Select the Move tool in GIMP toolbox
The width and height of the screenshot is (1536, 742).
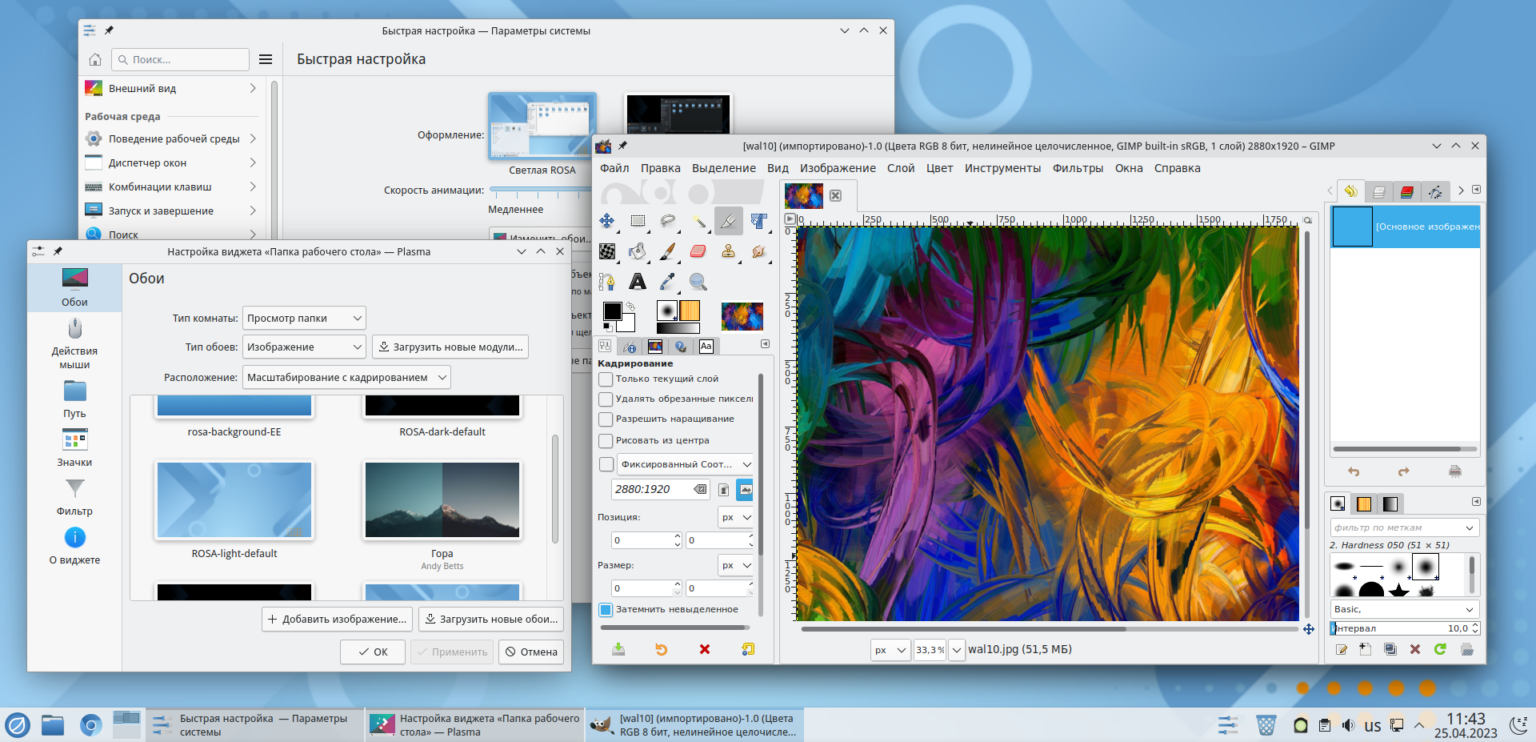pos(606,221)
